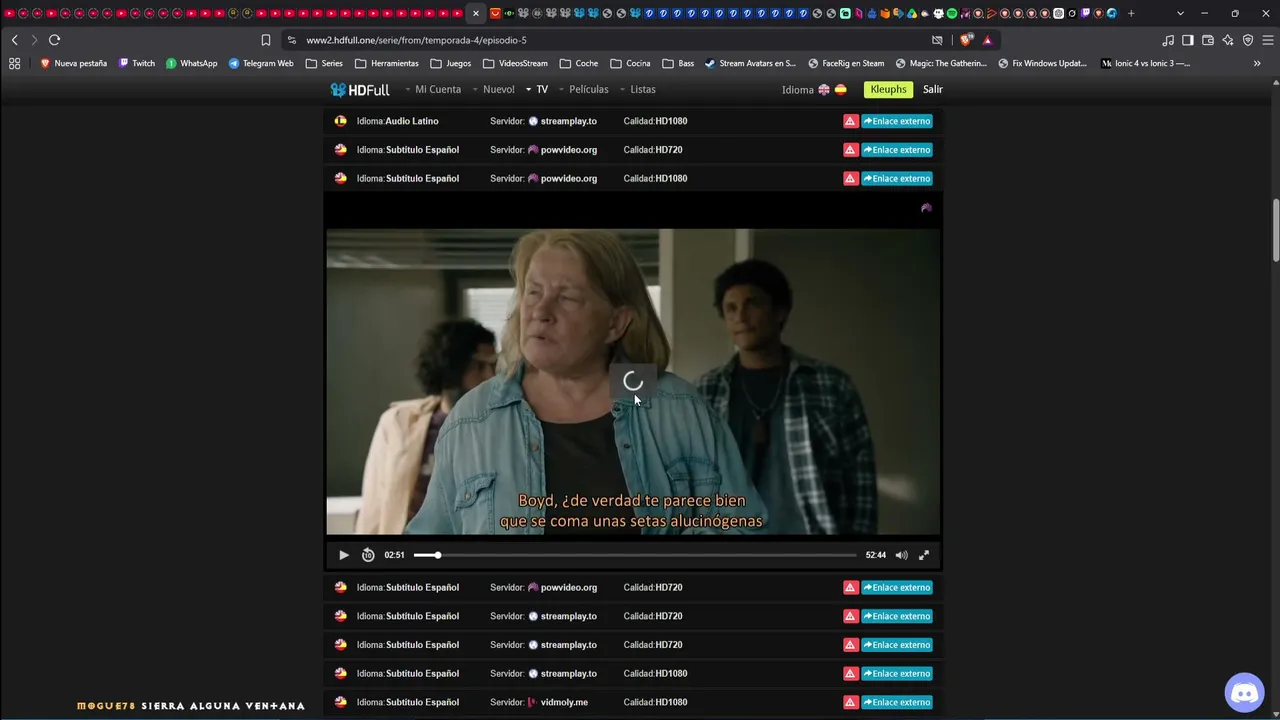The height and width of the screenshot is (720, 1280).
Task: Open the Twitch bookmark
Action: click(137, 63)
